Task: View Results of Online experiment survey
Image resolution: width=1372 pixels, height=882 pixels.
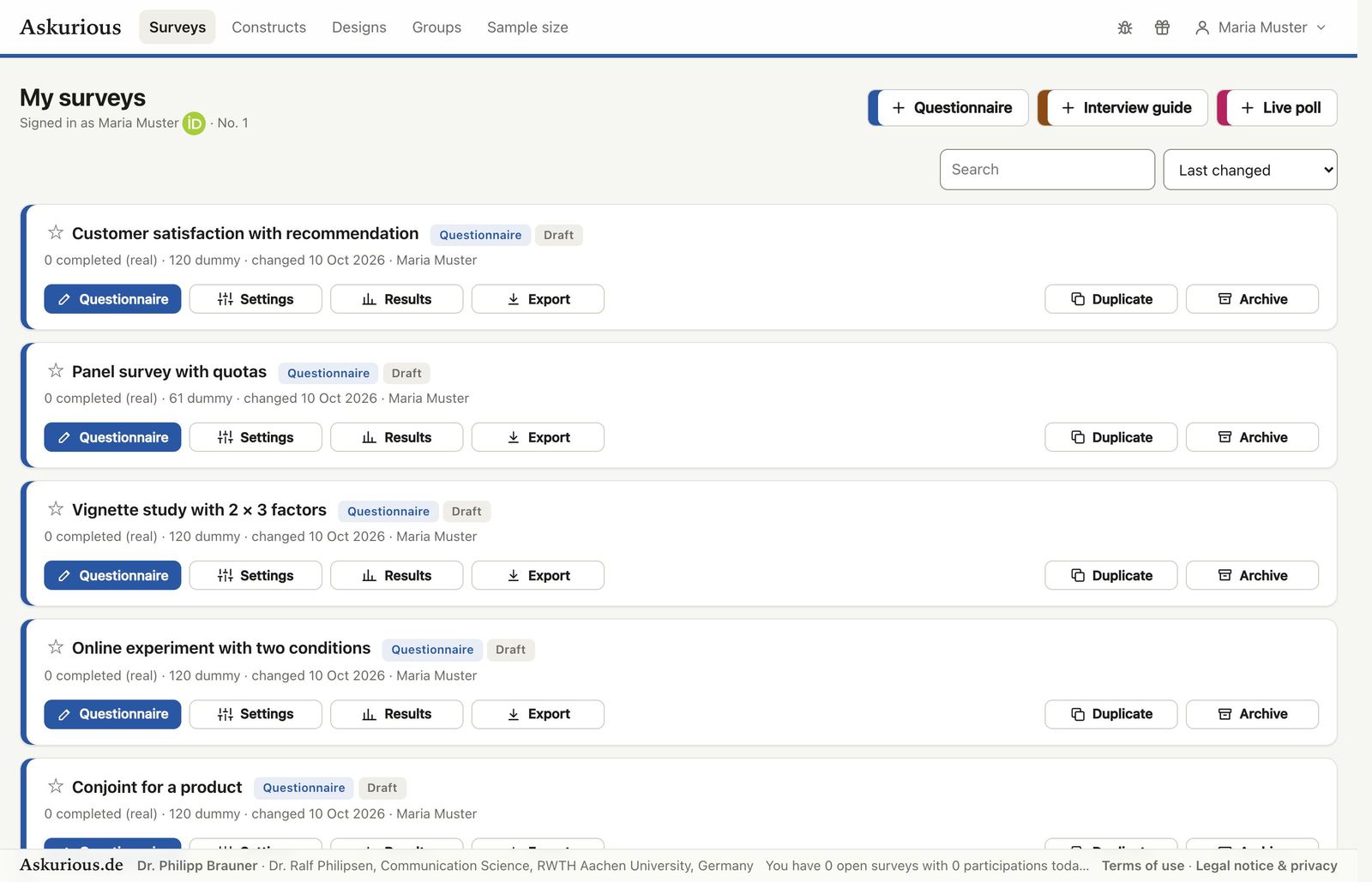Action: point(396,714)
